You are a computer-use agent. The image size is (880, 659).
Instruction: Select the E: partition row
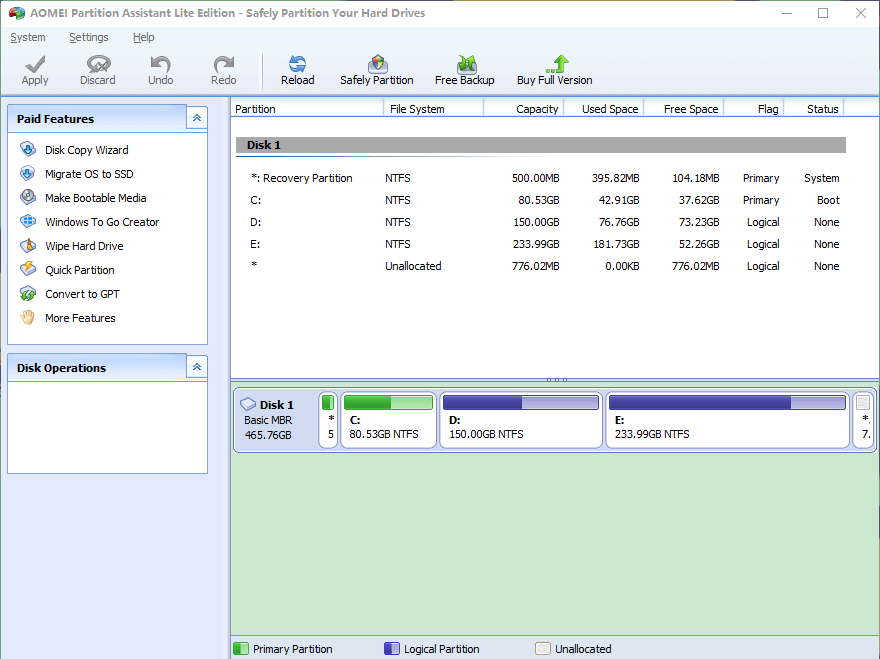point(540,244)
